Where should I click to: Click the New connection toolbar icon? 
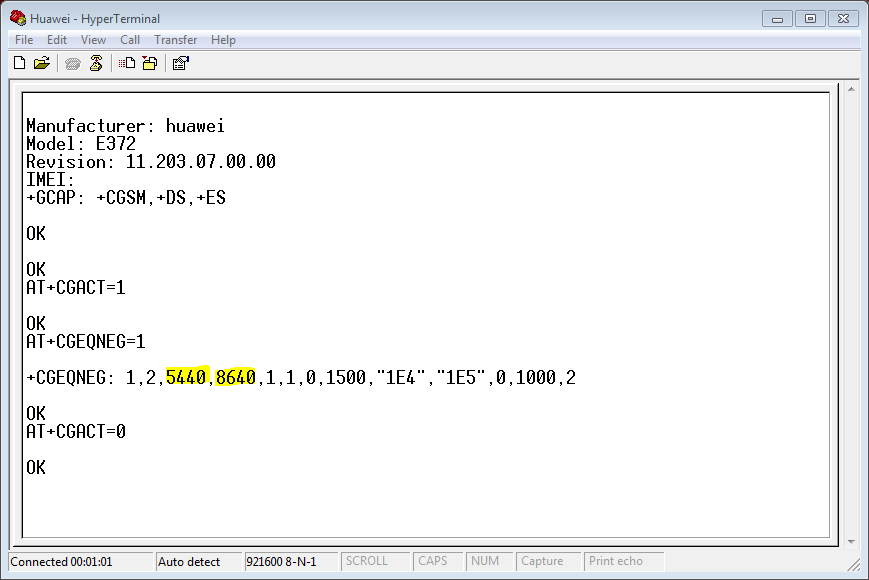19,63
